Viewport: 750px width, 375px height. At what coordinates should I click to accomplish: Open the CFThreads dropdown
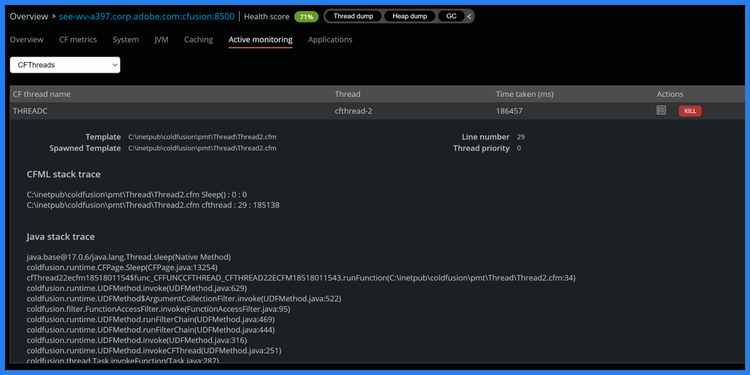point(65,65)
